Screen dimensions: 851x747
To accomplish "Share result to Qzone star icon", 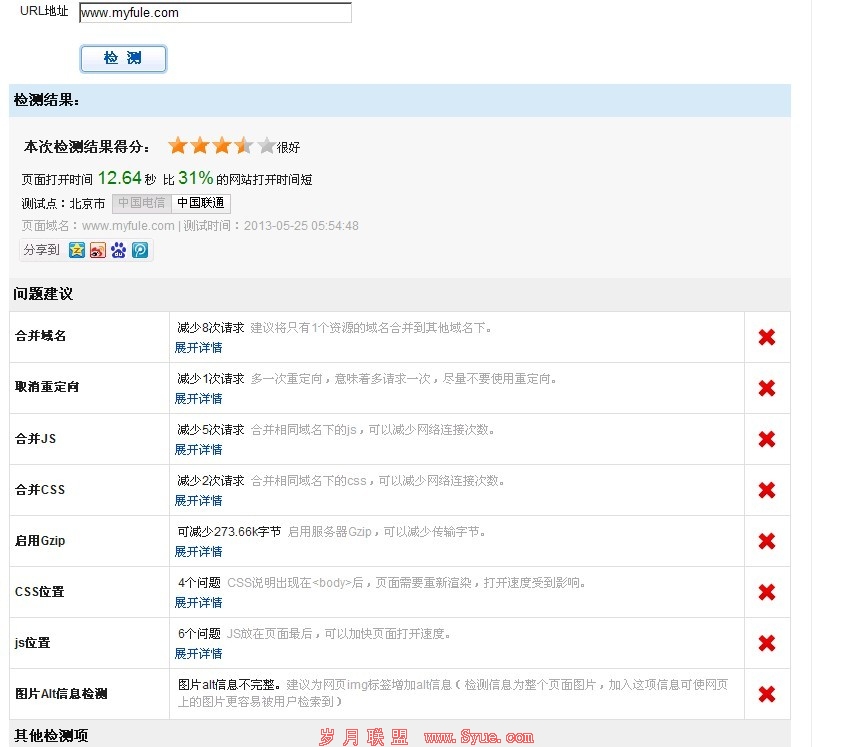I will 77,250.
